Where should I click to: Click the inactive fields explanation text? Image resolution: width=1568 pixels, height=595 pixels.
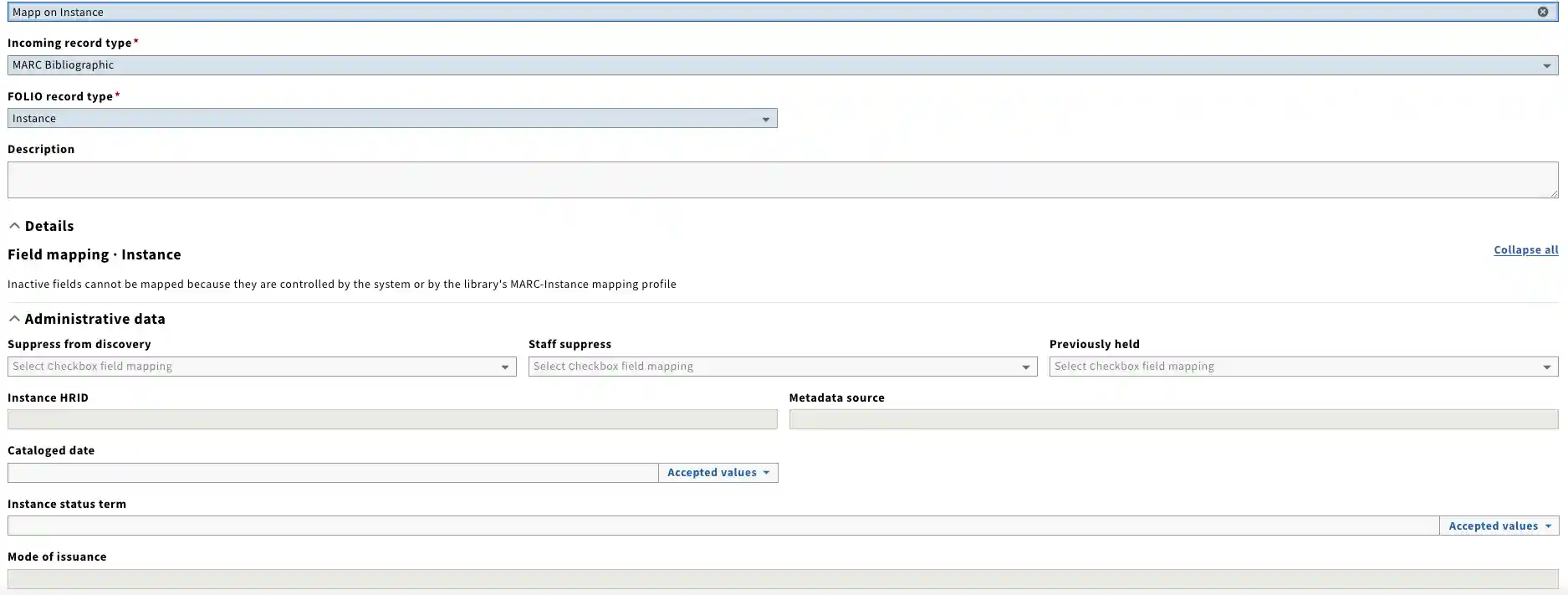342,285
